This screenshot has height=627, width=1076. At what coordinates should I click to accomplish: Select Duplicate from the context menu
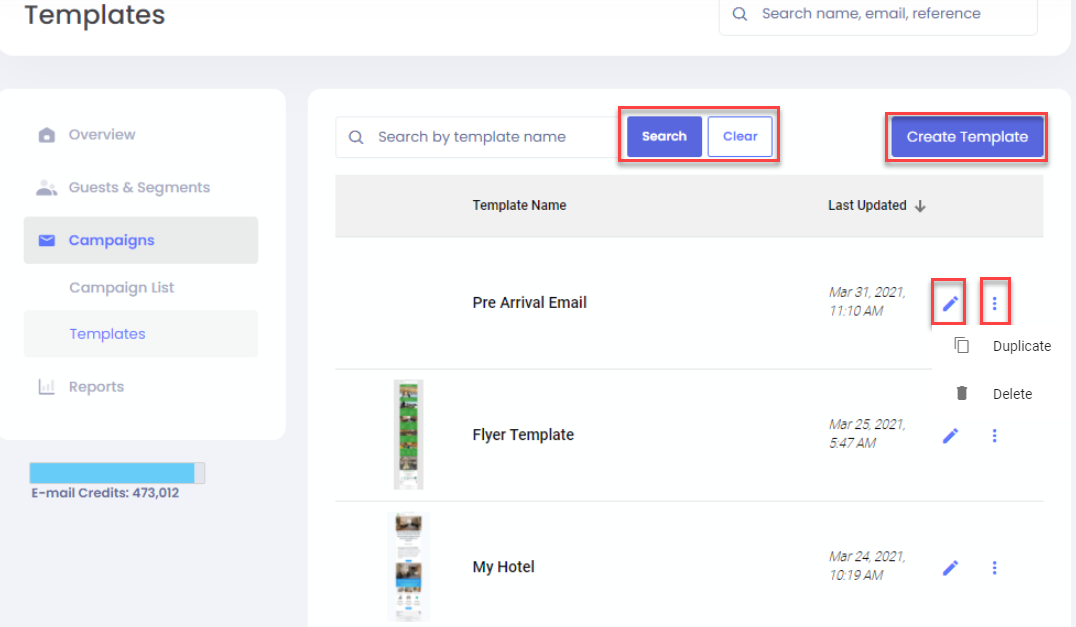[x=1020, y=346]
